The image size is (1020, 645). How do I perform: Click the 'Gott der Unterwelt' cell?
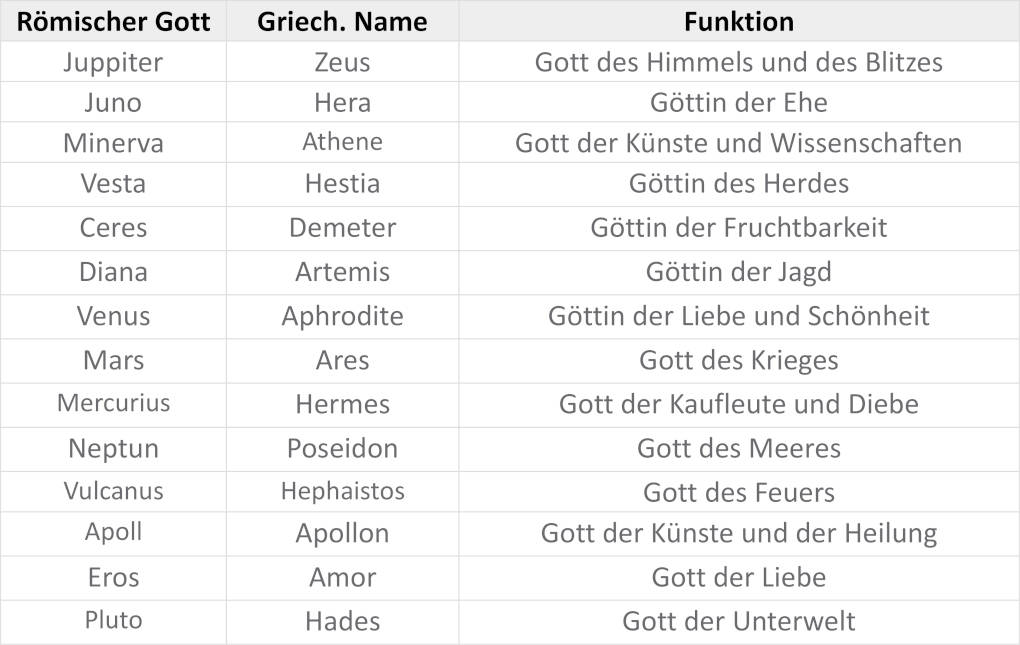tap(739, 621)
